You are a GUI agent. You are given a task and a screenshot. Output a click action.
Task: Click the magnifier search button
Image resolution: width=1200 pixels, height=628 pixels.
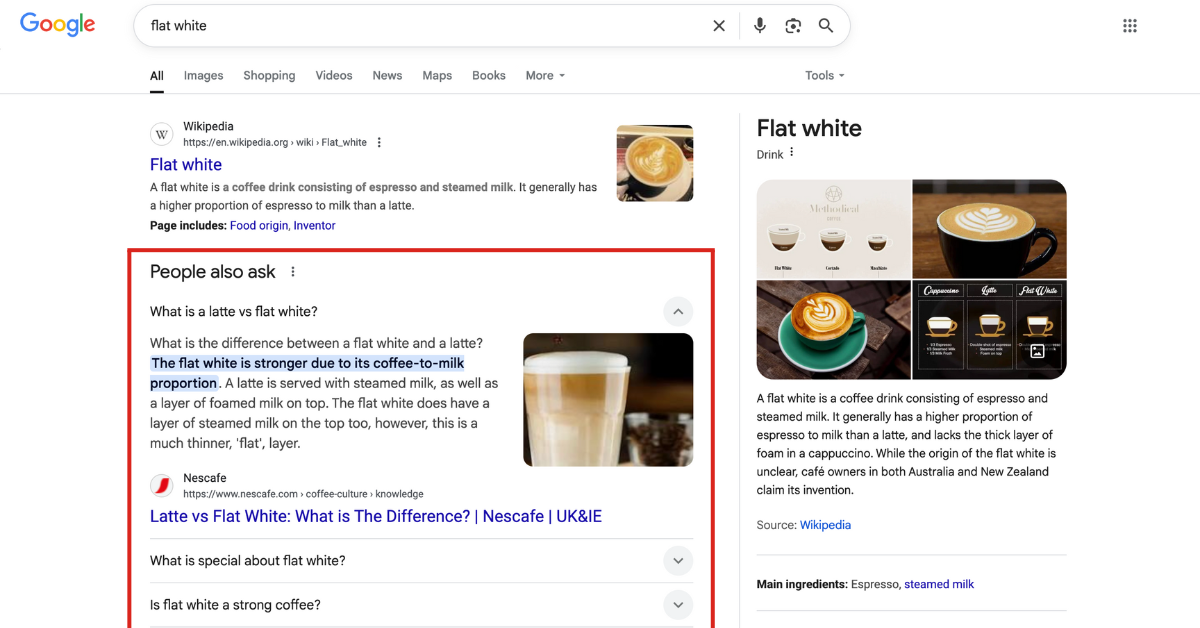[826, 26]
